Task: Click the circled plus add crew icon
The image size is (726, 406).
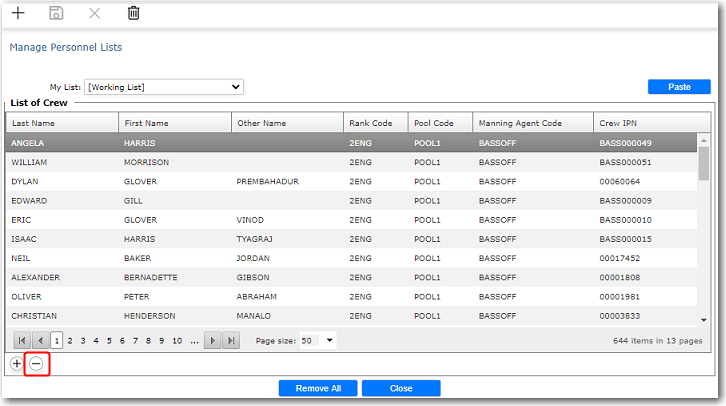Action: 17,364
